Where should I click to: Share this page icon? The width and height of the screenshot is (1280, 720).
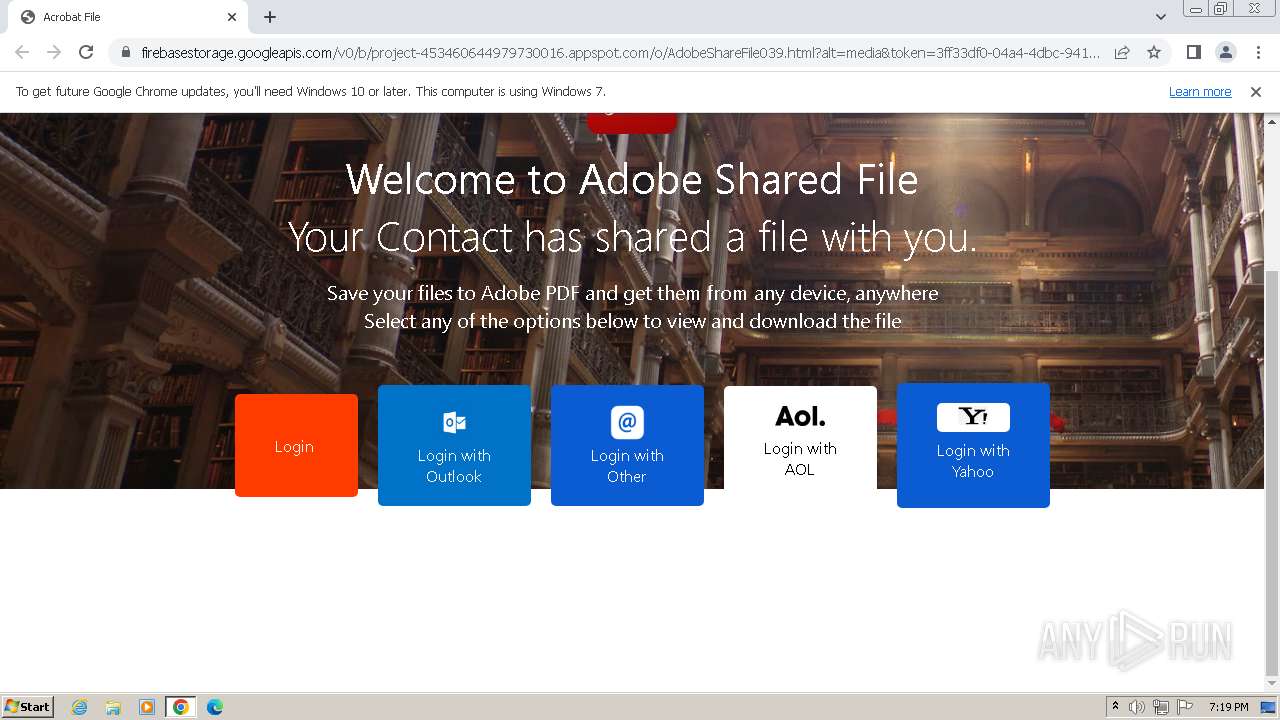pyautogui.click(x=1122, y=52)
